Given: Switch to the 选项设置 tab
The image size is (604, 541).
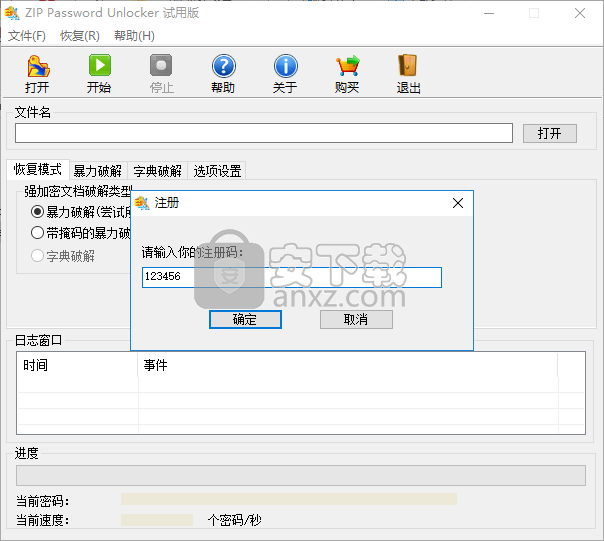Looking at the screenshot, I should pyautogui.click(x=217, y=171).
